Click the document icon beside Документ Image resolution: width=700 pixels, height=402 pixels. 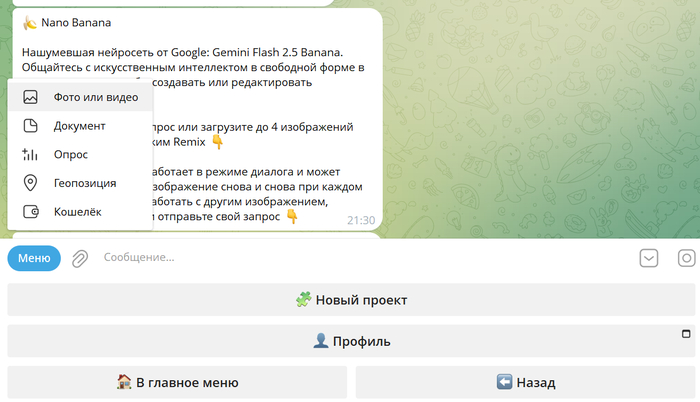pyautogui.click(x=30, y=126)
